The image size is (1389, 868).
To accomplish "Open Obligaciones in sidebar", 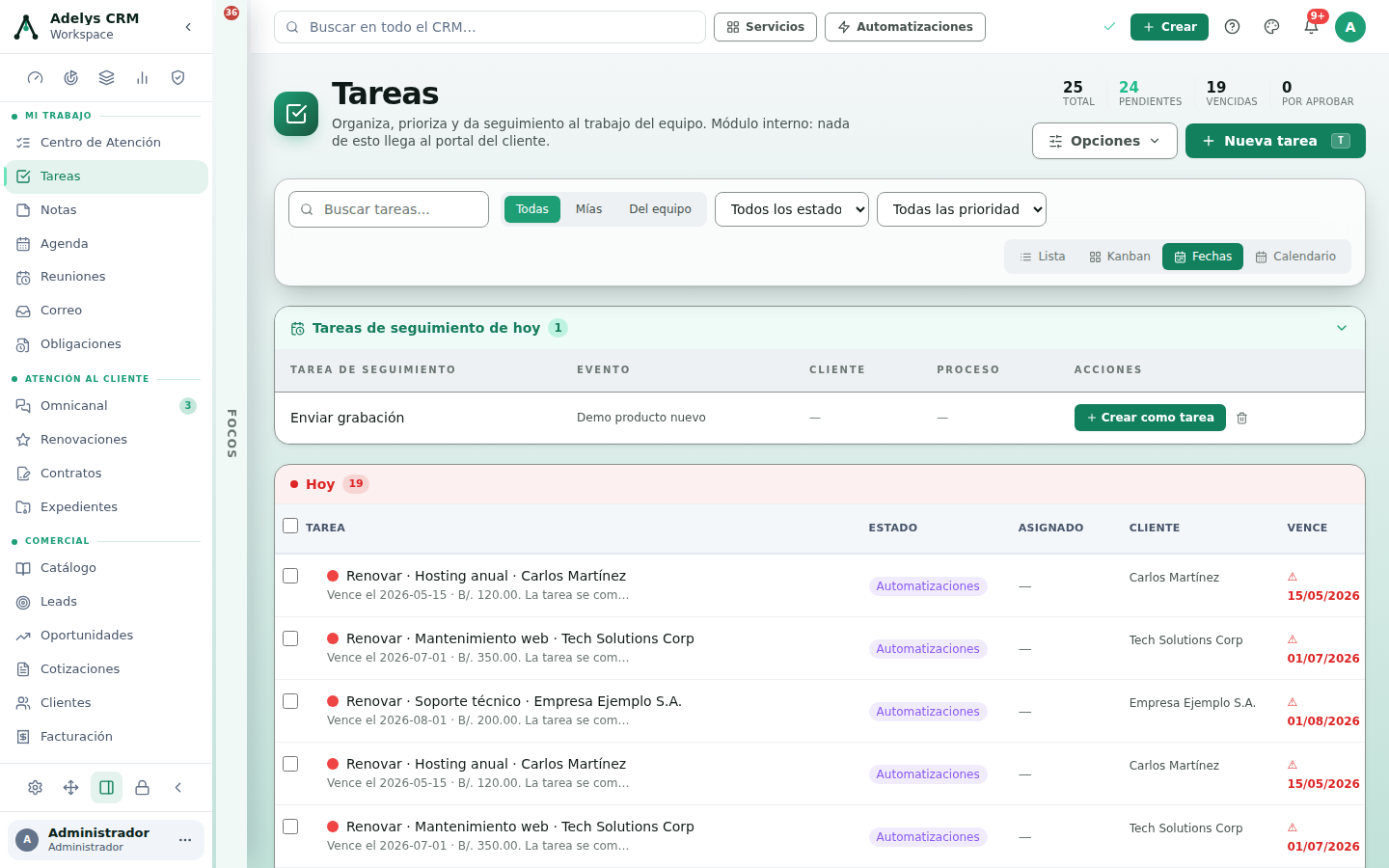I will (106, 344).
